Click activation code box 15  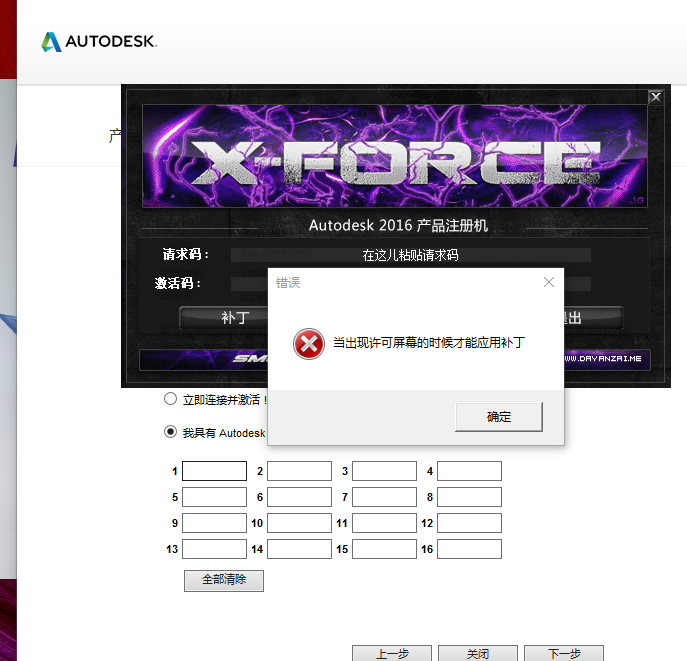click(x=384, y=549)
